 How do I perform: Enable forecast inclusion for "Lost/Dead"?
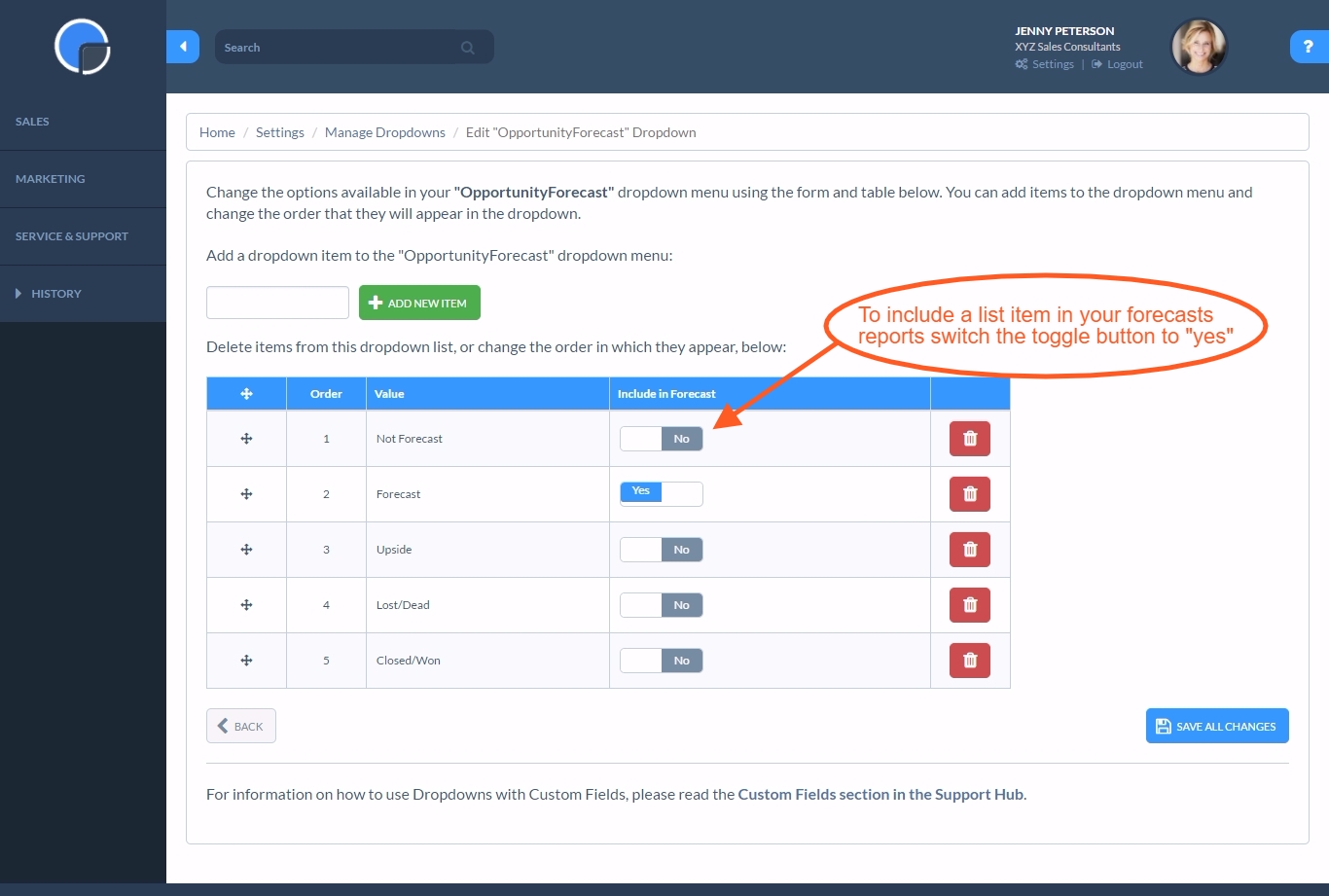[662, 604]
